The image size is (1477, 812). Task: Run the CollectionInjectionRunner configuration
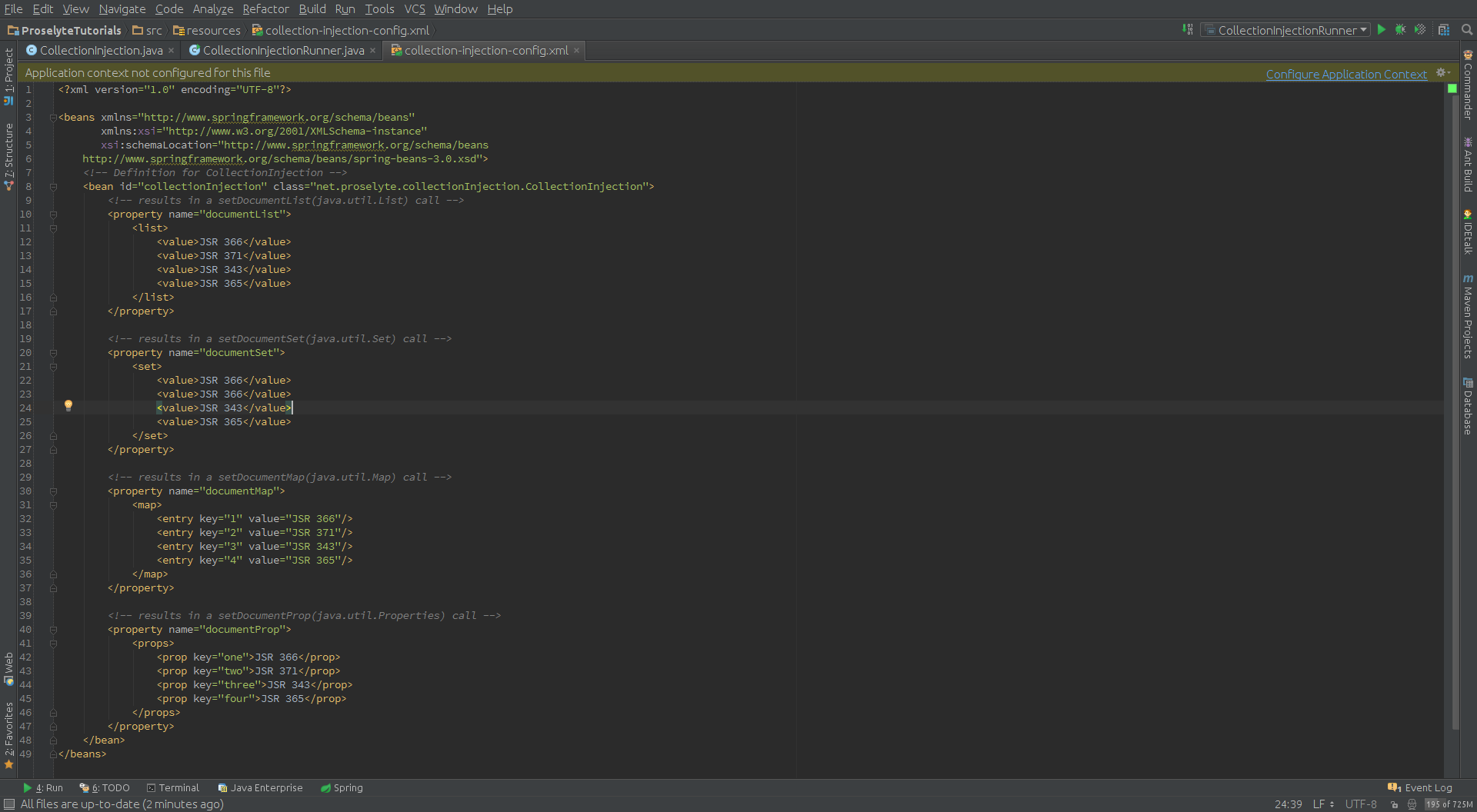tap(1382, 29)
